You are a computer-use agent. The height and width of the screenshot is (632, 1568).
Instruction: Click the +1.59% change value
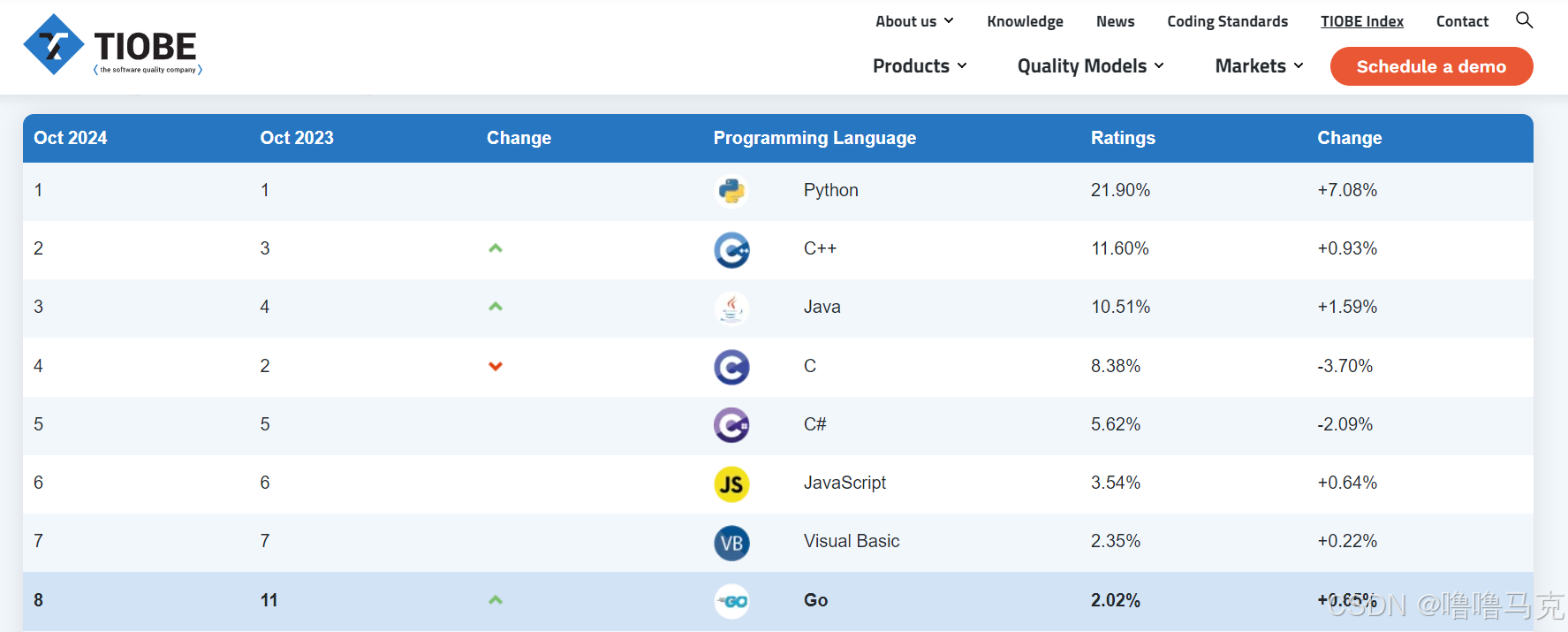pos(1347,307)
